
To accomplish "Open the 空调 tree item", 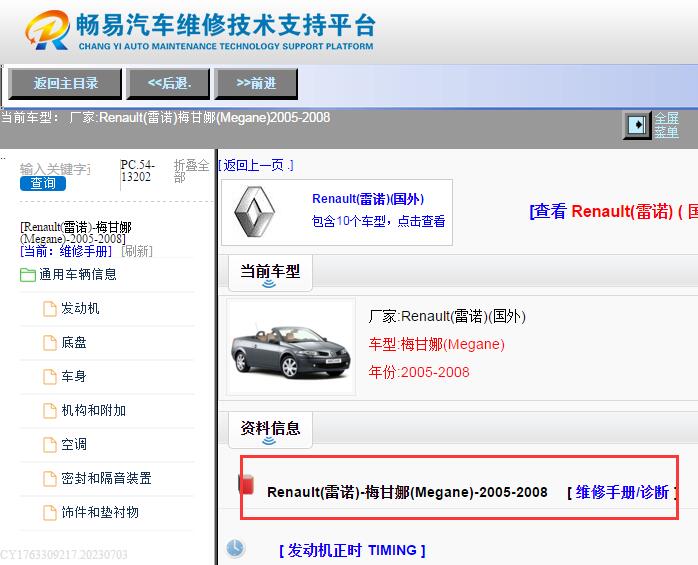I will (x=74, y=444).
